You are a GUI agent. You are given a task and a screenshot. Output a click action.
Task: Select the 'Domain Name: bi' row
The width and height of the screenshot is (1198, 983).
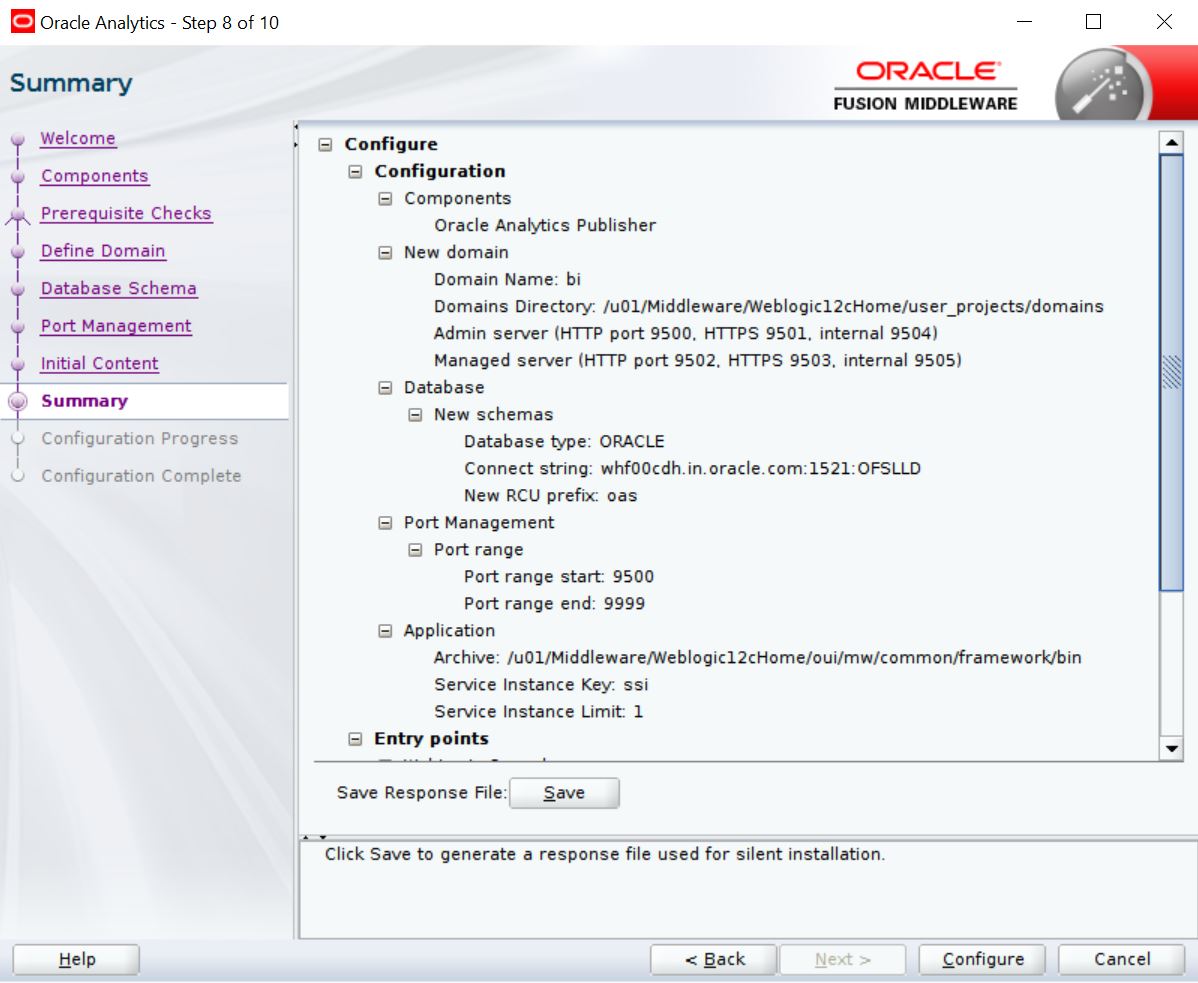(507, 280)
